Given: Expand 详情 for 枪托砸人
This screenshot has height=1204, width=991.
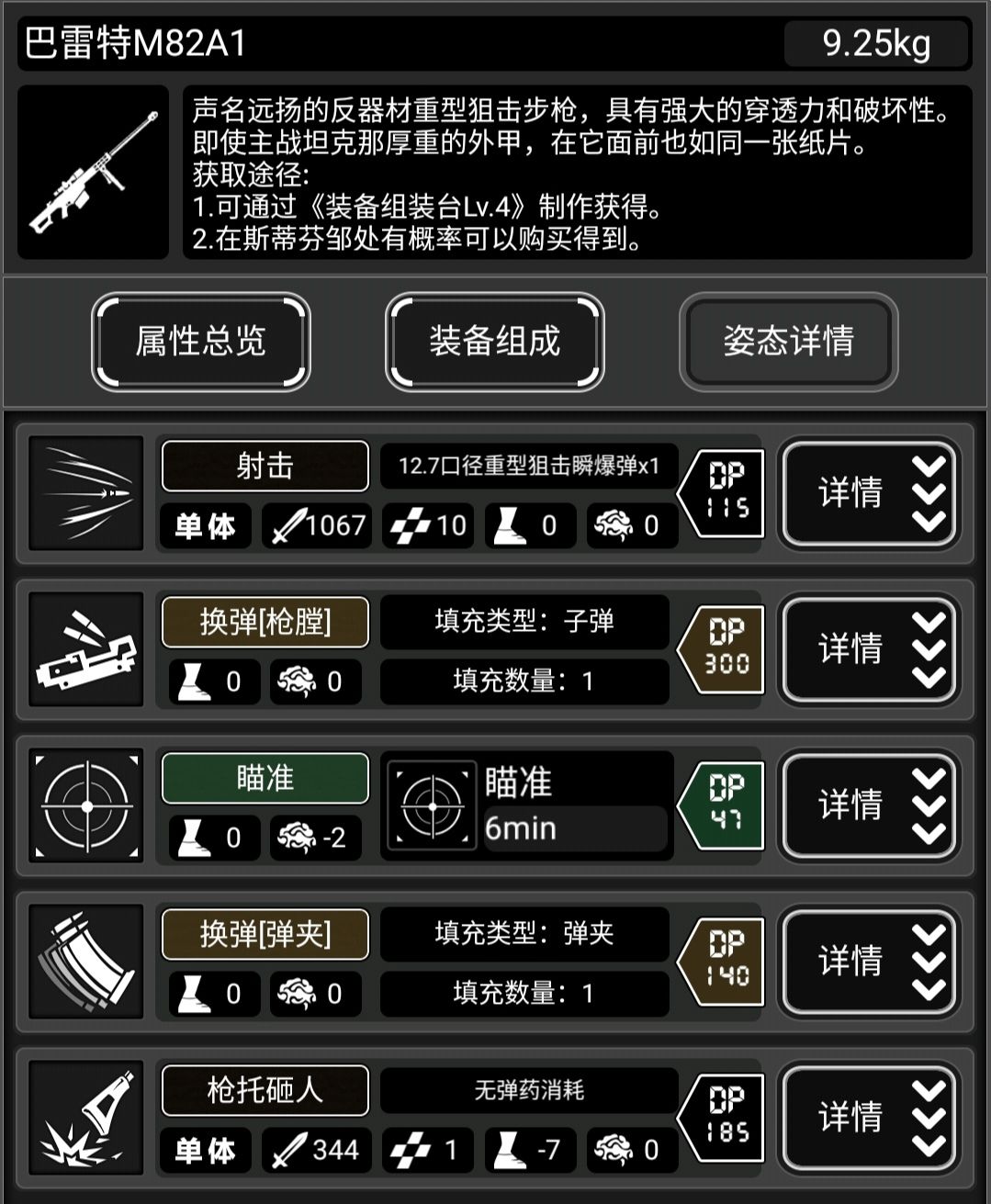Looking at the screenshot, I should tap(870, 1118).
